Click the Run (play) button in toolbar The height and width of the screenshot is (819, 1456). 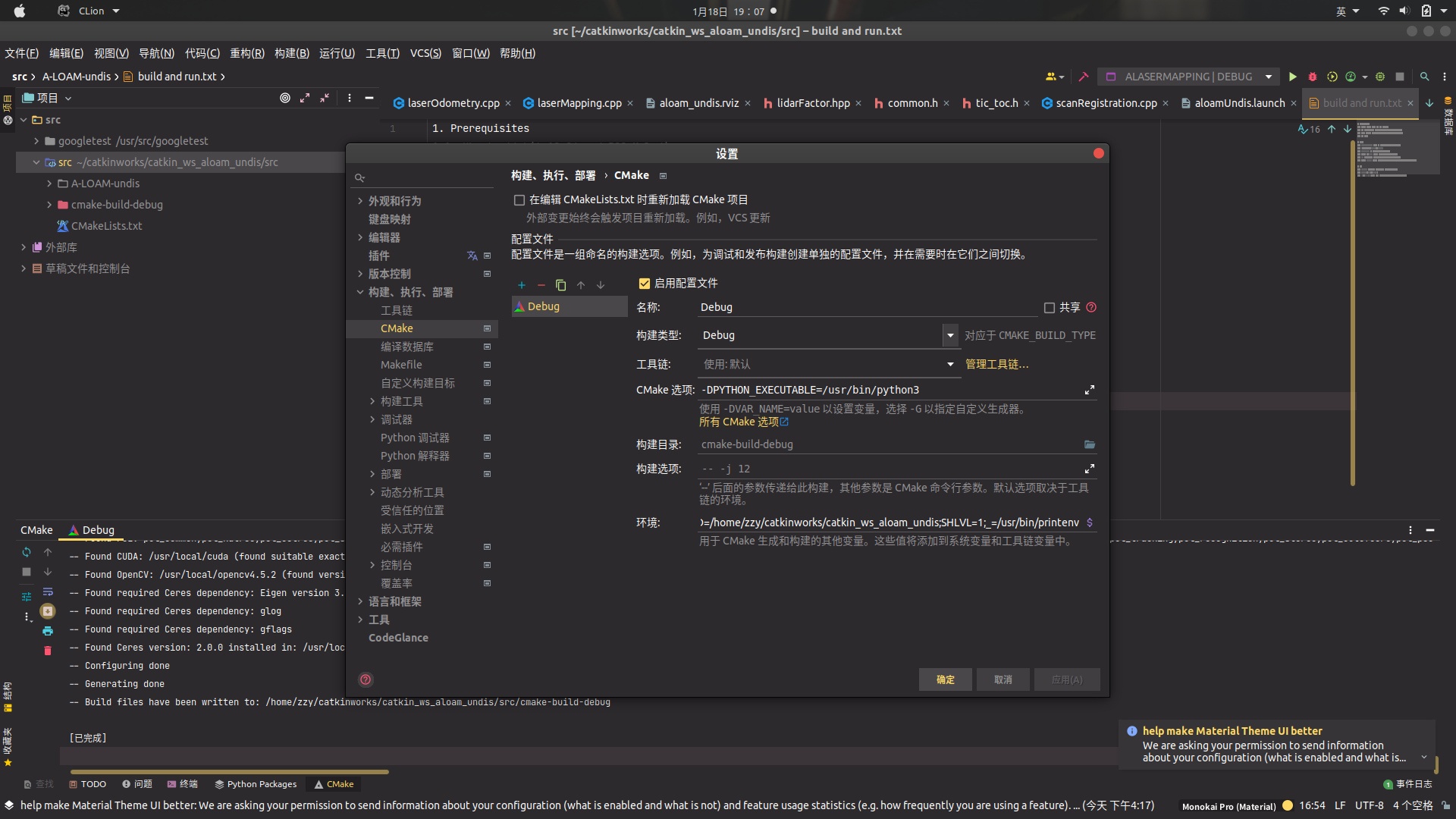1292,77
